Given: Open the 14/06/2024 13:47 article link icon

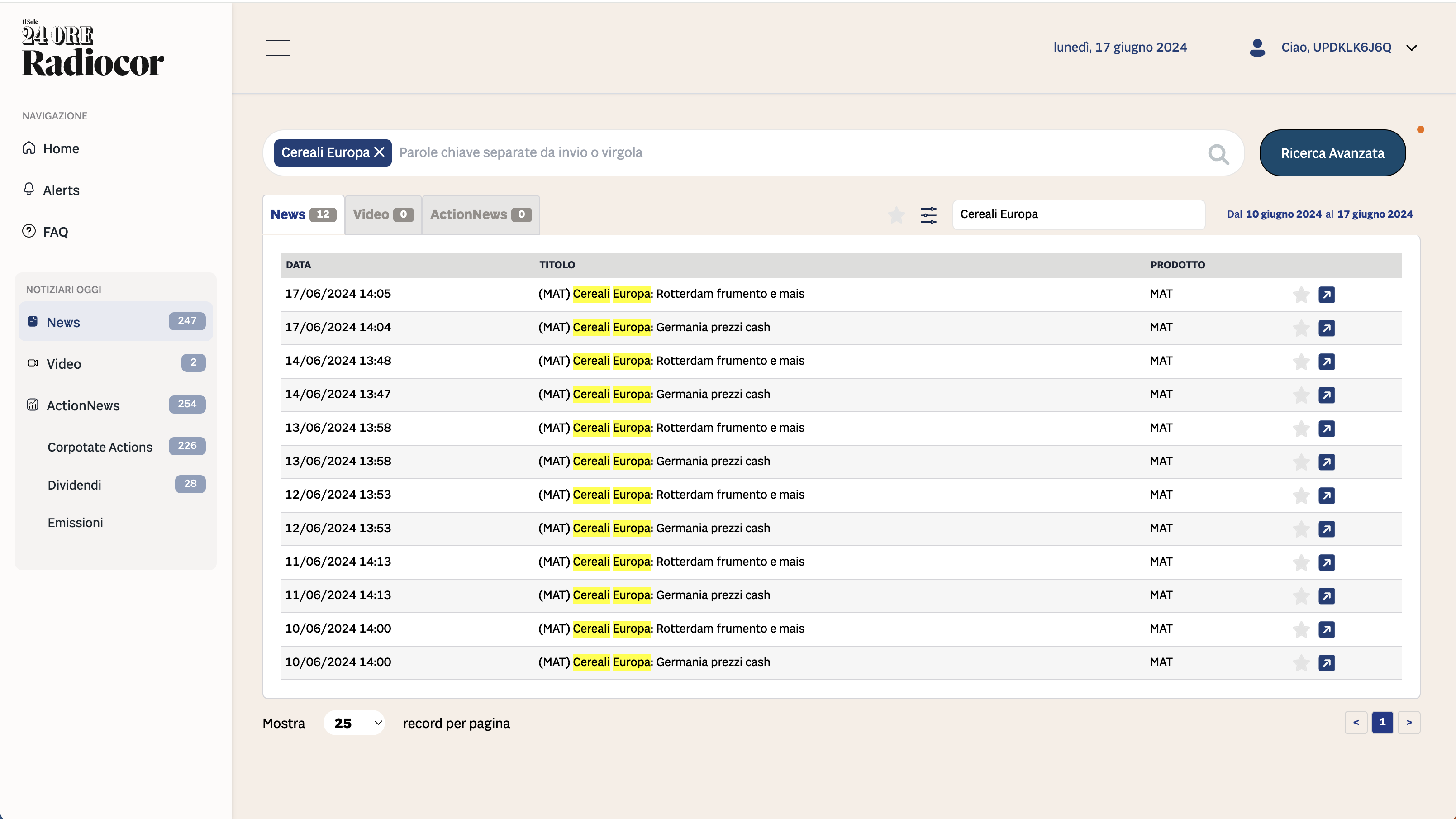Looking at the screenshot, I should tap(1326, 395).
